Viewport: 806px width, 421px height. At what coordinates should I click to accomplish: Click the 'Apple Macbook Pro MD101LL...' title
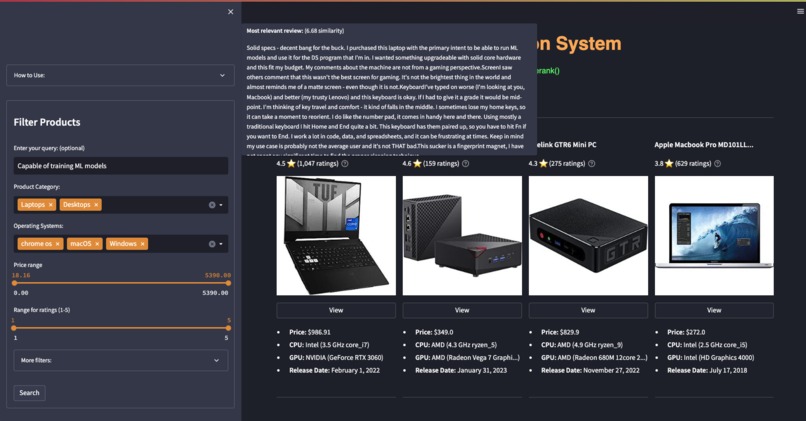pos(704,145)
